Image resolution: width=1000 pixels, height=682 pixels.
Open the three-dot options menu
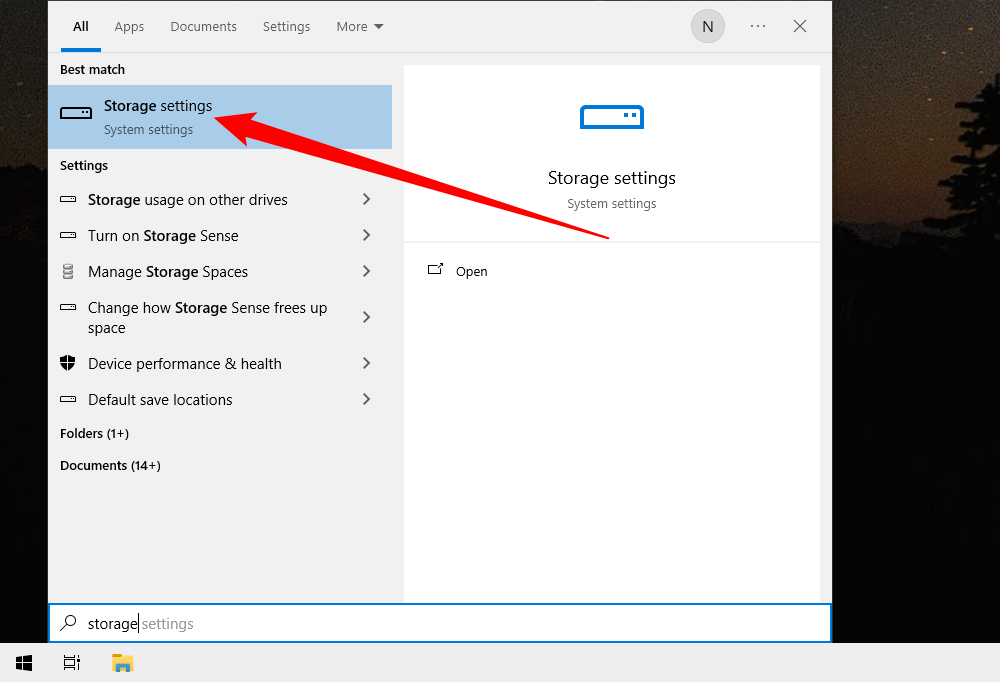[x=757, y=27]
